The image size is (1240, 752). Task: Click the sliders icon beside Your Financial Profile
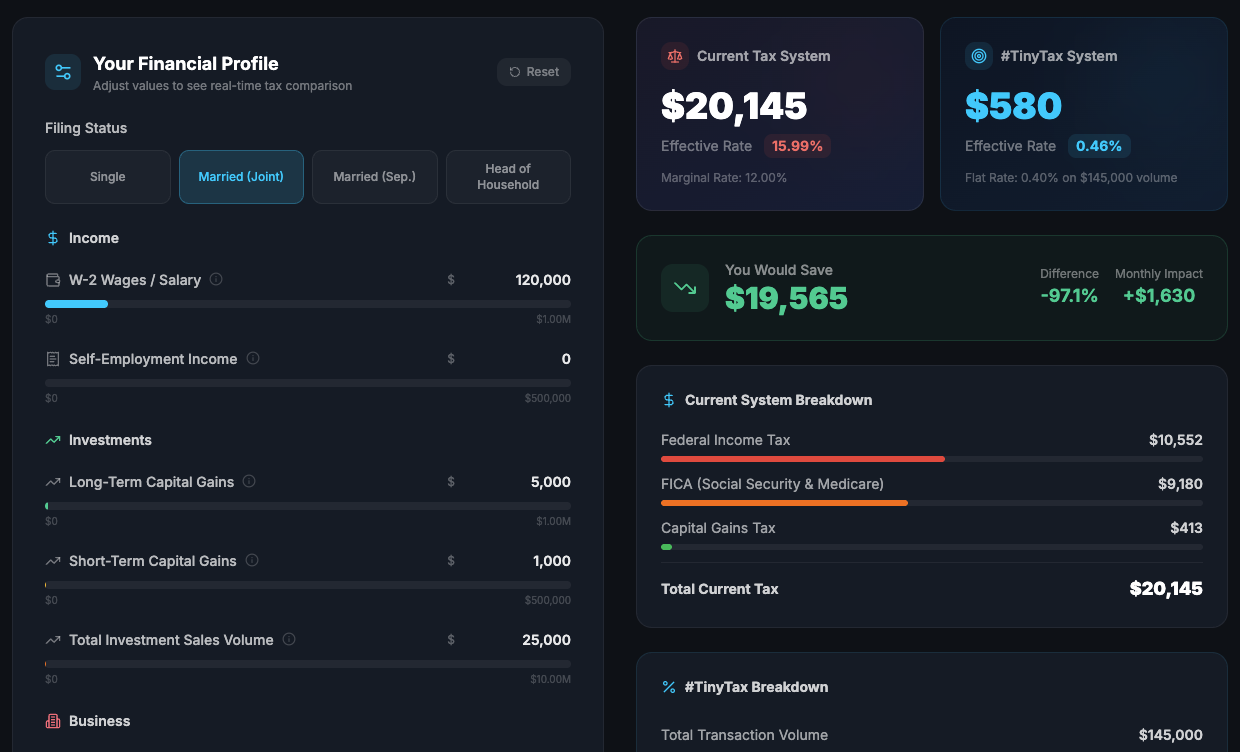click(63, 72)
